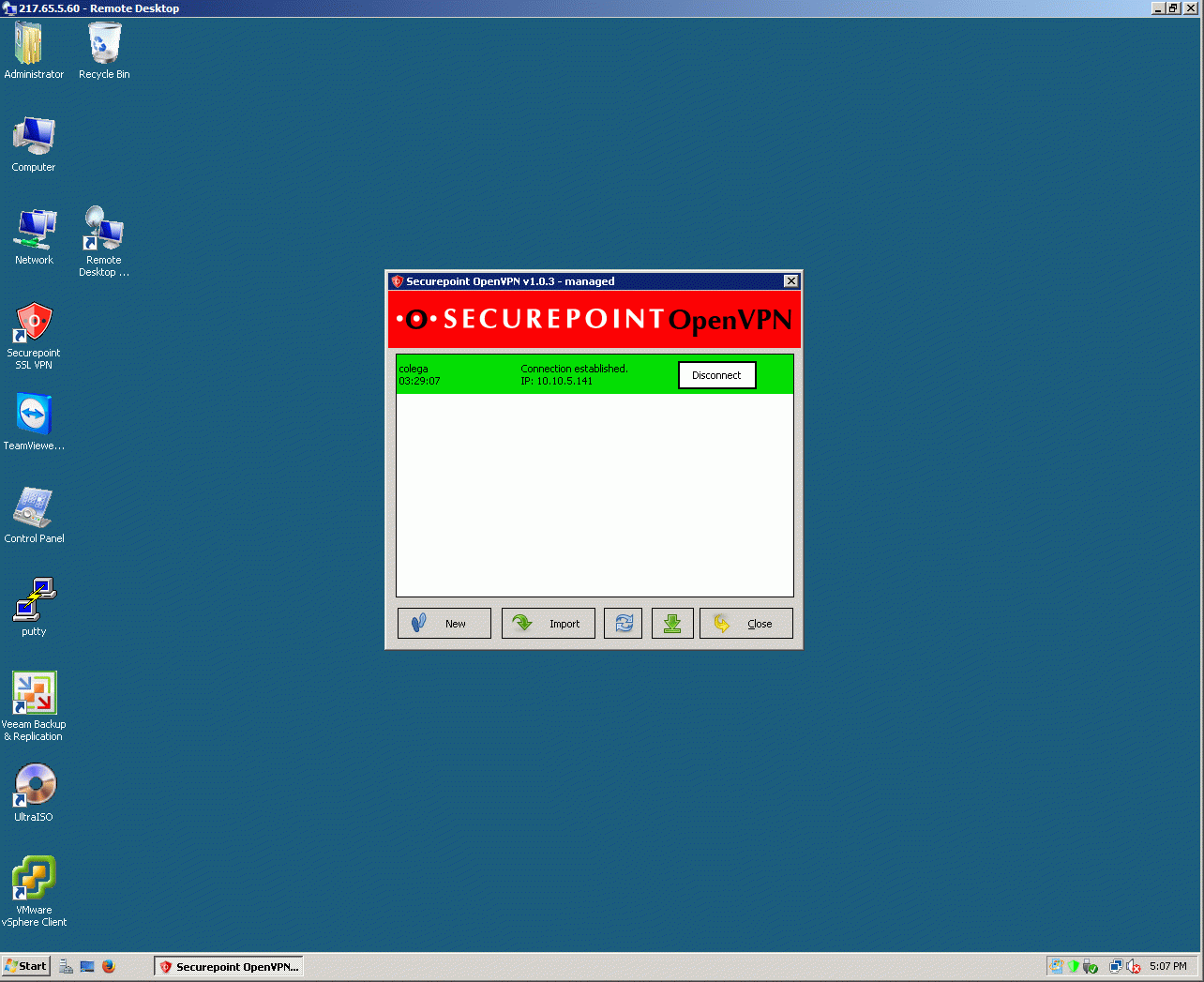Click the safely remove hardware tray icon

tap(1090, 966)
